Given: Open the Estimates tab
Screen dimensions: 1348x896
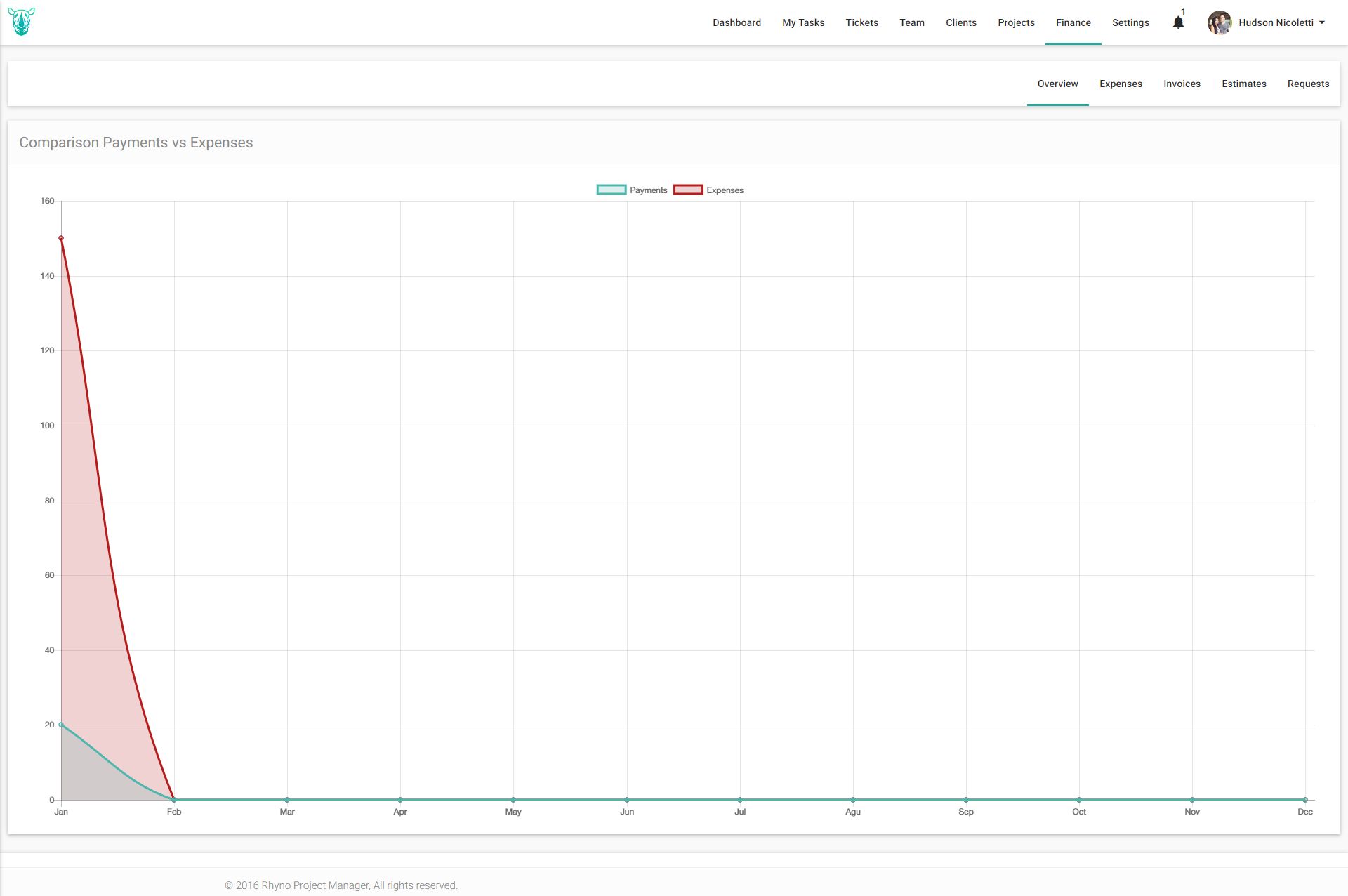Looking at the screenshot, I should [x=1243, y=84].
